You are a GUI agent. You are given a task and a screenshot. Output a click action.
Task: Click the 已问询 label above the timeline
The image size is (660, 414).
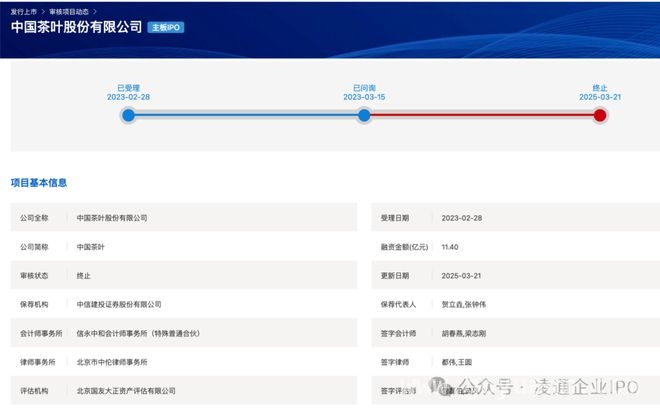coord(364,88)
